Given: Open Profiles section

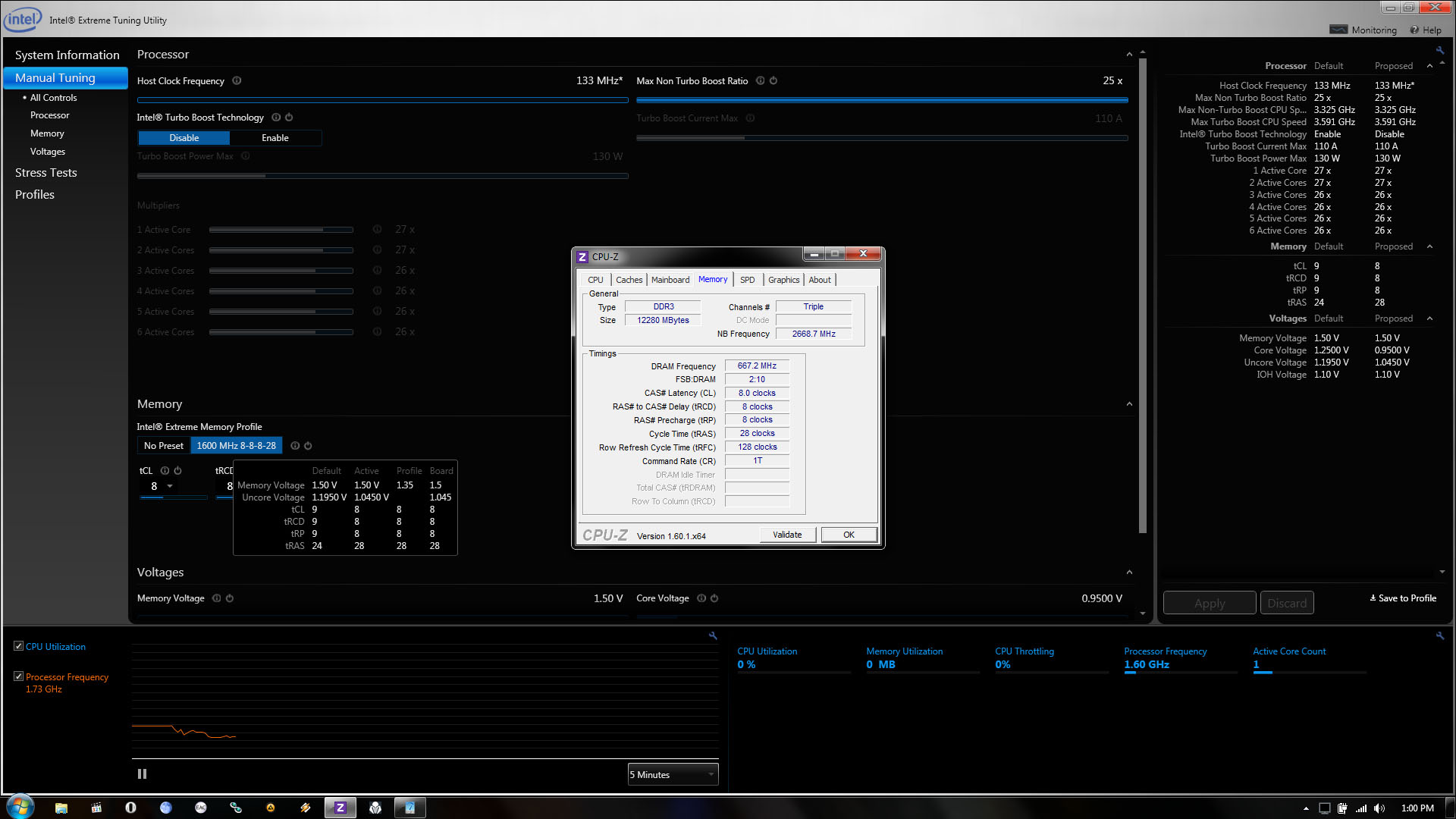Looking at the screenshot, I should pyautogui.click(x=35, y=195).
